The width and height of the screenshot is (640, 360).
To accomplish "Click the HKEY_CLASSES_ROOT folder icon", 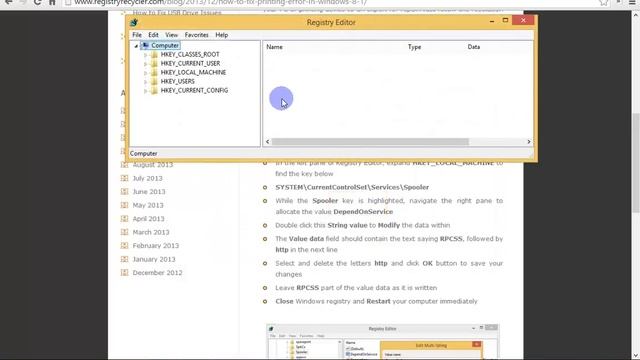I will 154,54.
